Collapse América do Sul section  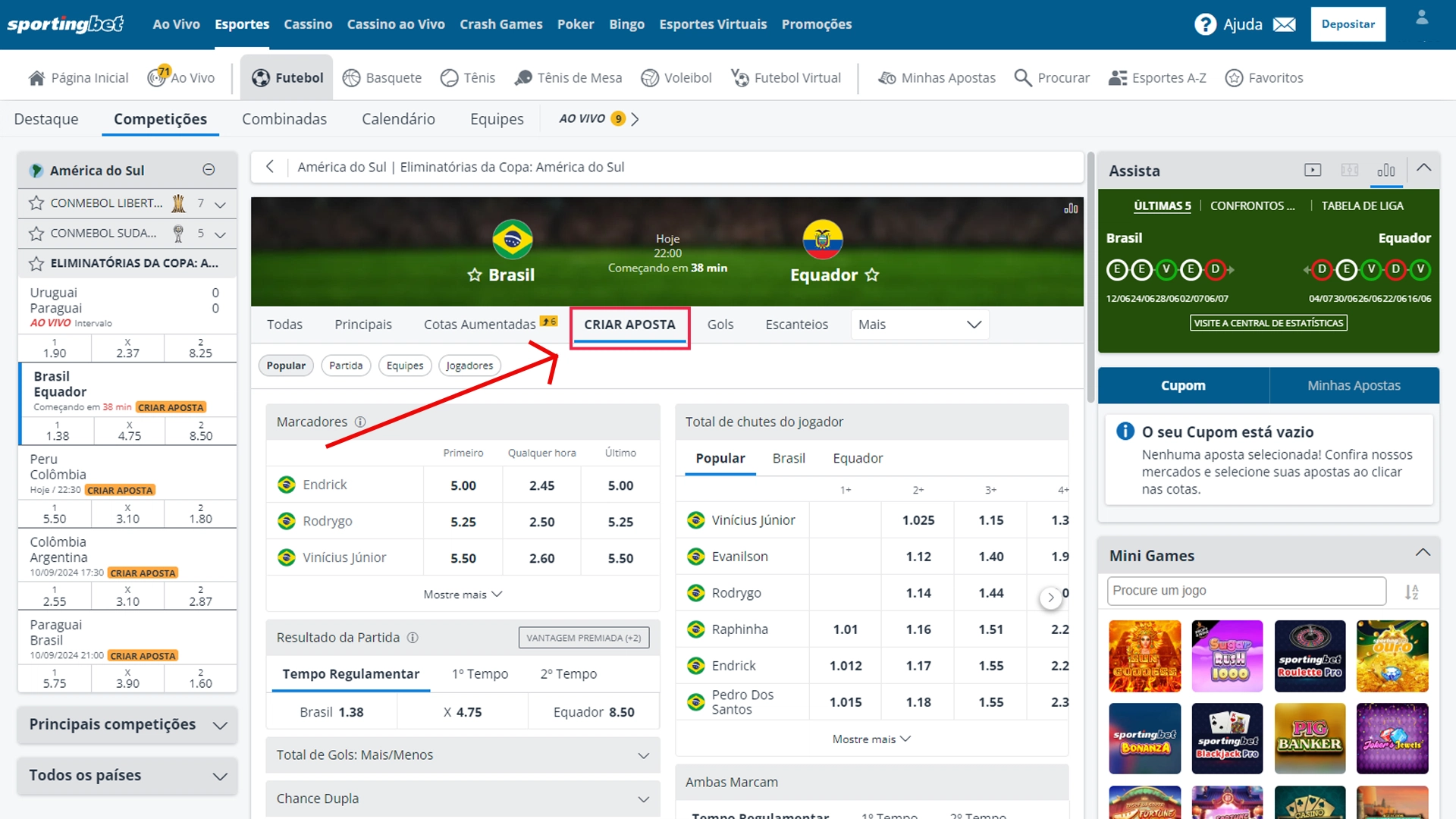point(209,170)
